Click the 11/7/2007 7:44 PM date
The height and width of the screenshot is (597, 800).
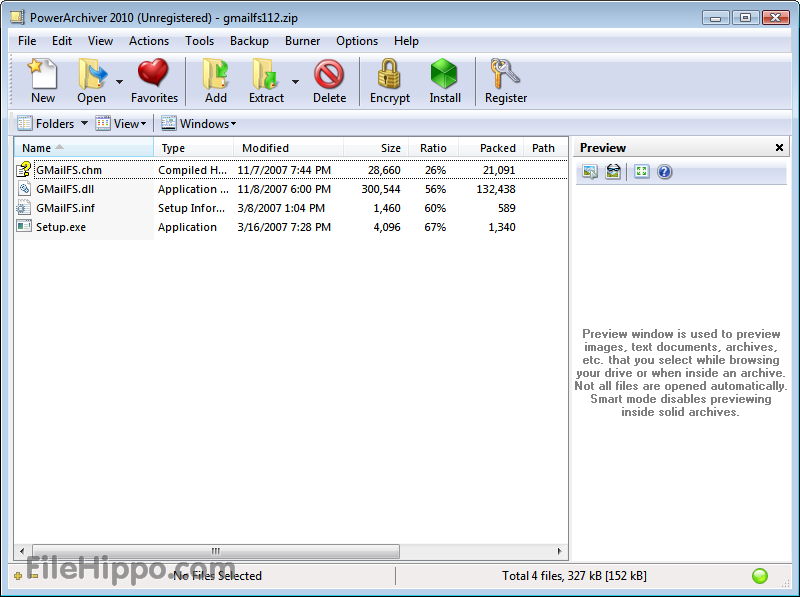pos(284,170)
